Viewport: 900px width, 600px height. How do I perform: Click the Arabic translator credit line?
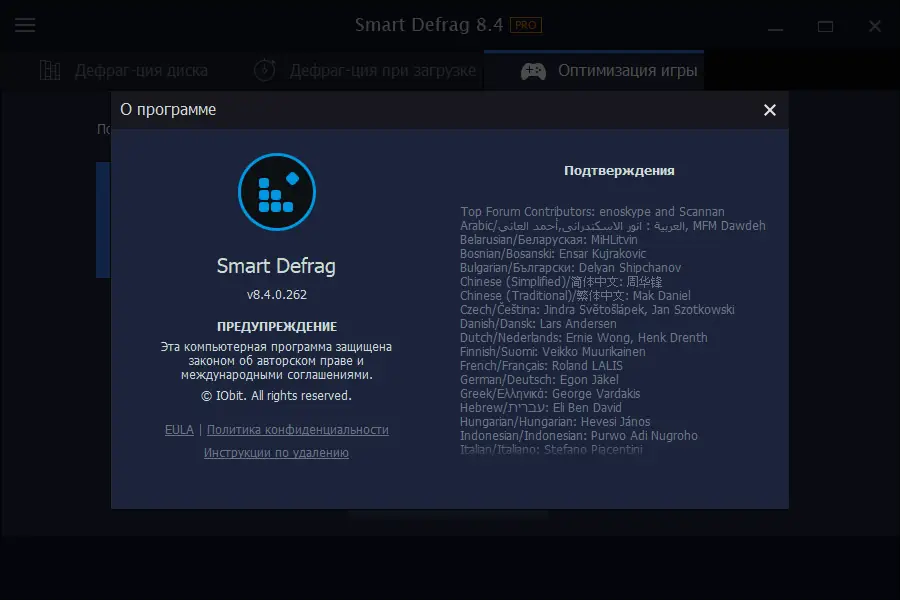[612, 226]
